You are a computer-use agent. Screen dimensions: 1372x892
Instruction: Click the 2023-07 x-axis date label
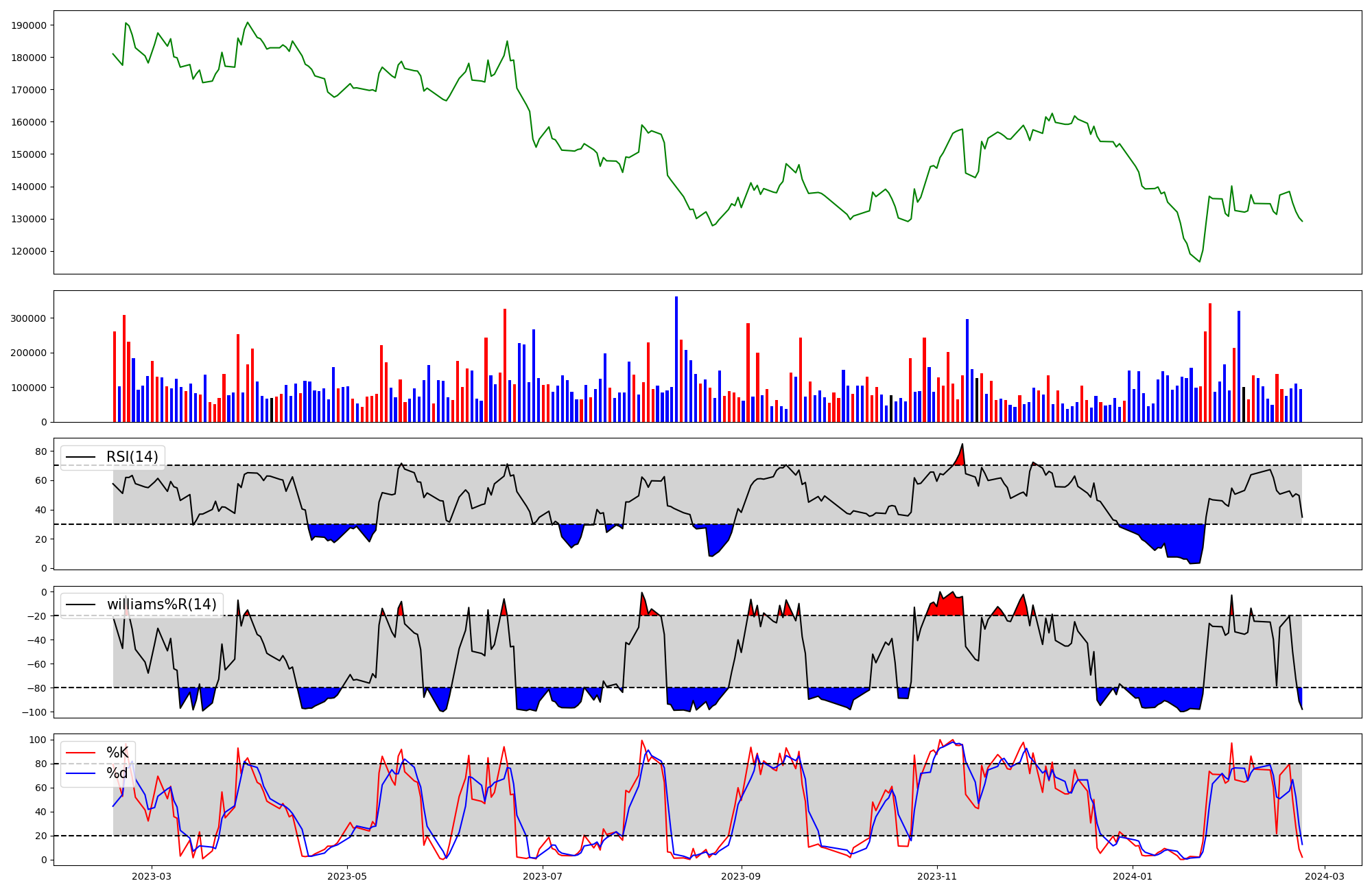coord(543,876)
